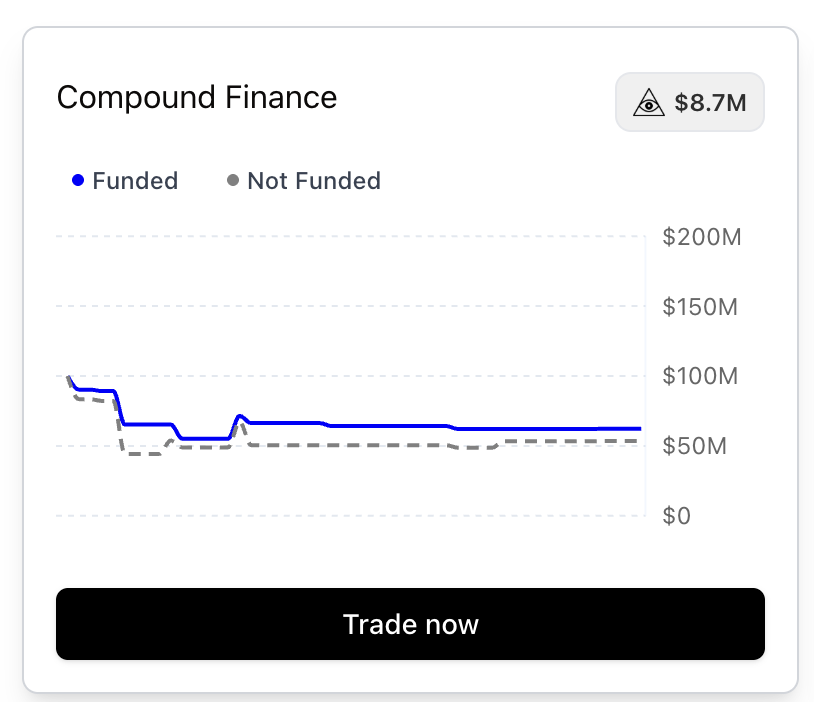Toggle the Funded legend series
The height and width of the screenshot is (702, 814).
pyautogui.click(x=125, y=181)
